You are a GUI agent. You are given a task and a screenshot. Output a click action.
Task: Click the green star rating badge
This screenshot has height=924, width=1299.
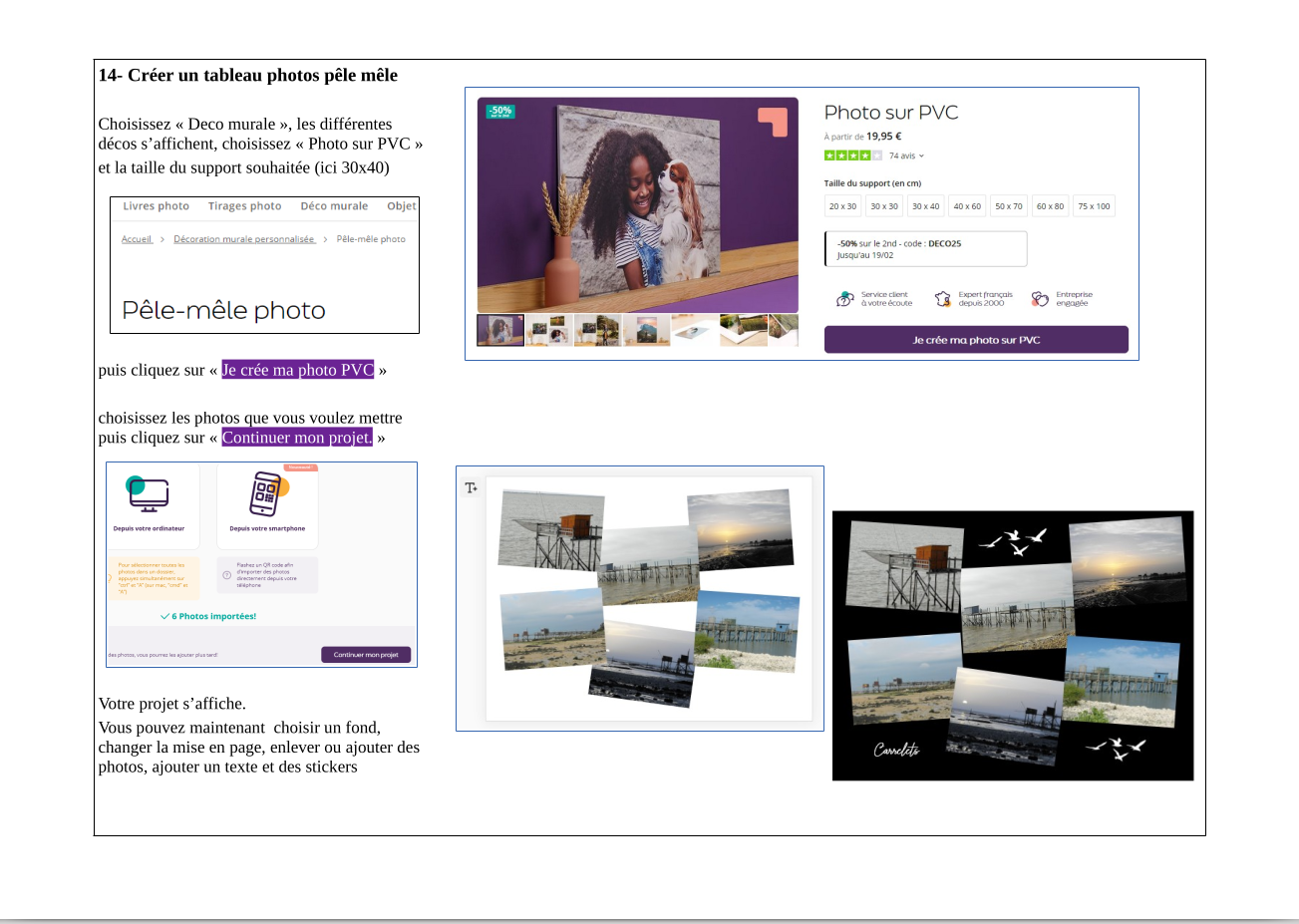coord(852,155)
